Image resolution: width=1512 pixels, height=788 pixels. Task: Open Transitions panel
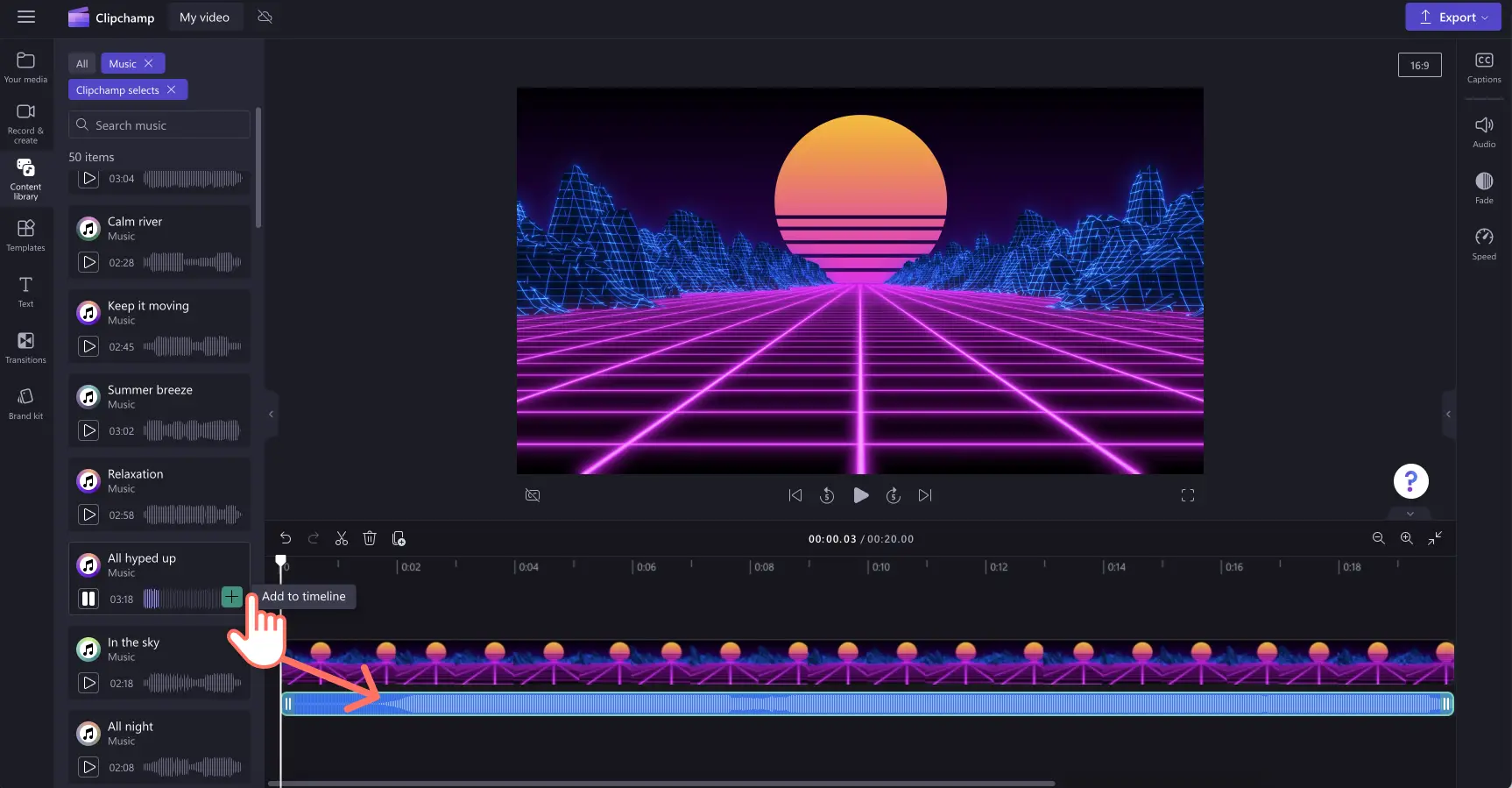coord(25,348)
